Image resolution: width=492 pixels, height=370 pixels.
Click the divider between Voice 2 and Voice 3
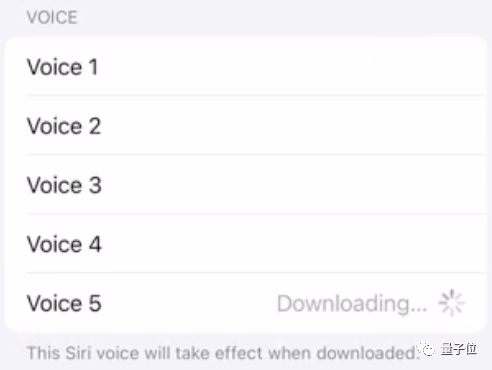click(x=256, y=155)
